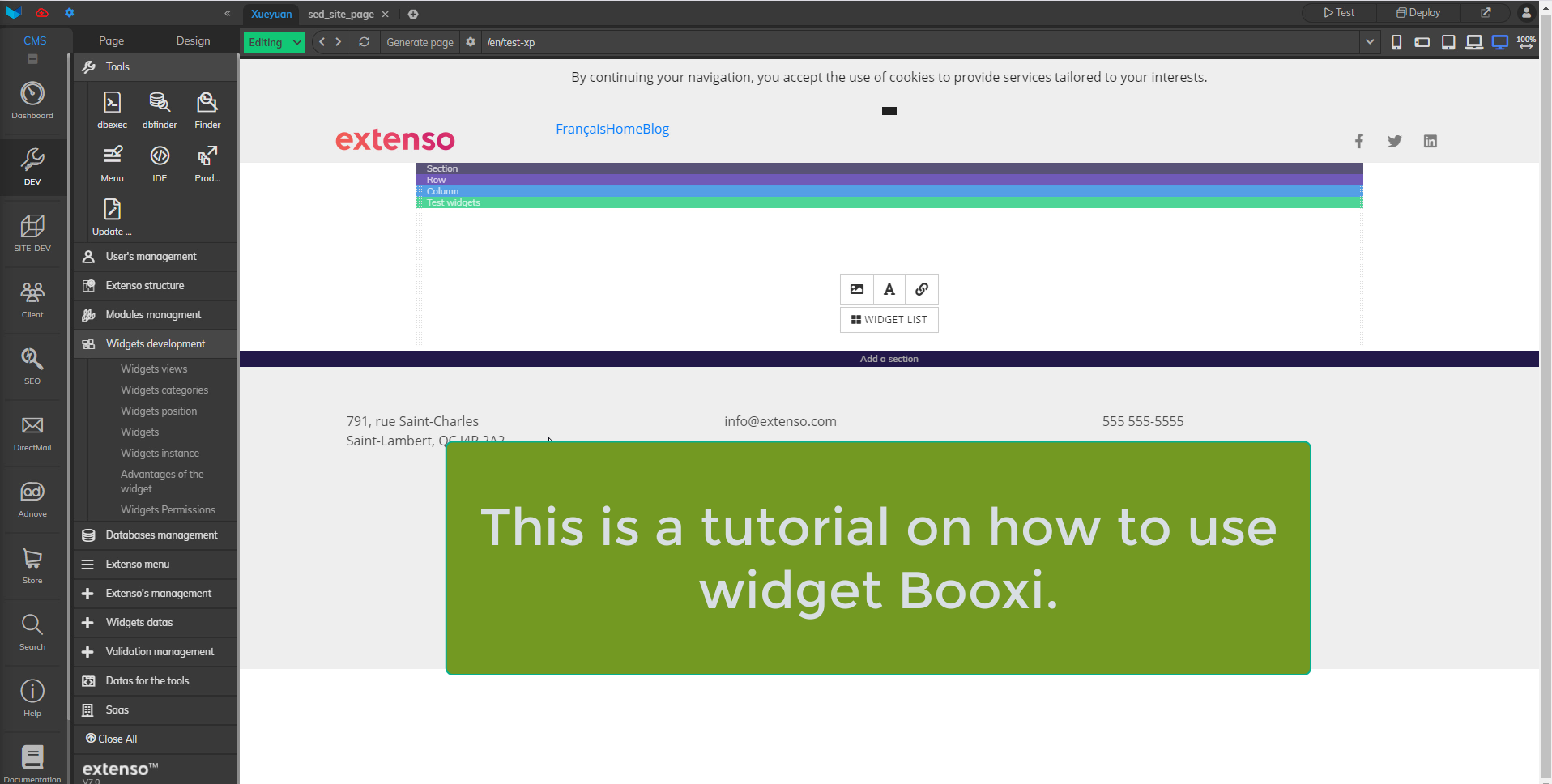Open page settings gear next to Generate page
The height and width of the screenshot is (784, 1552).
click(471, 42)
